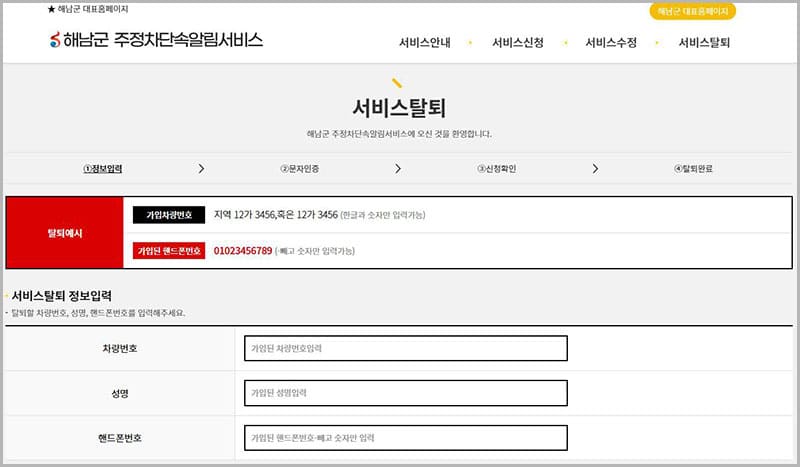Screen dimensions: 800x467
Task: Select the ④탈퇴완료 step
Action: (x=693, y=169)
